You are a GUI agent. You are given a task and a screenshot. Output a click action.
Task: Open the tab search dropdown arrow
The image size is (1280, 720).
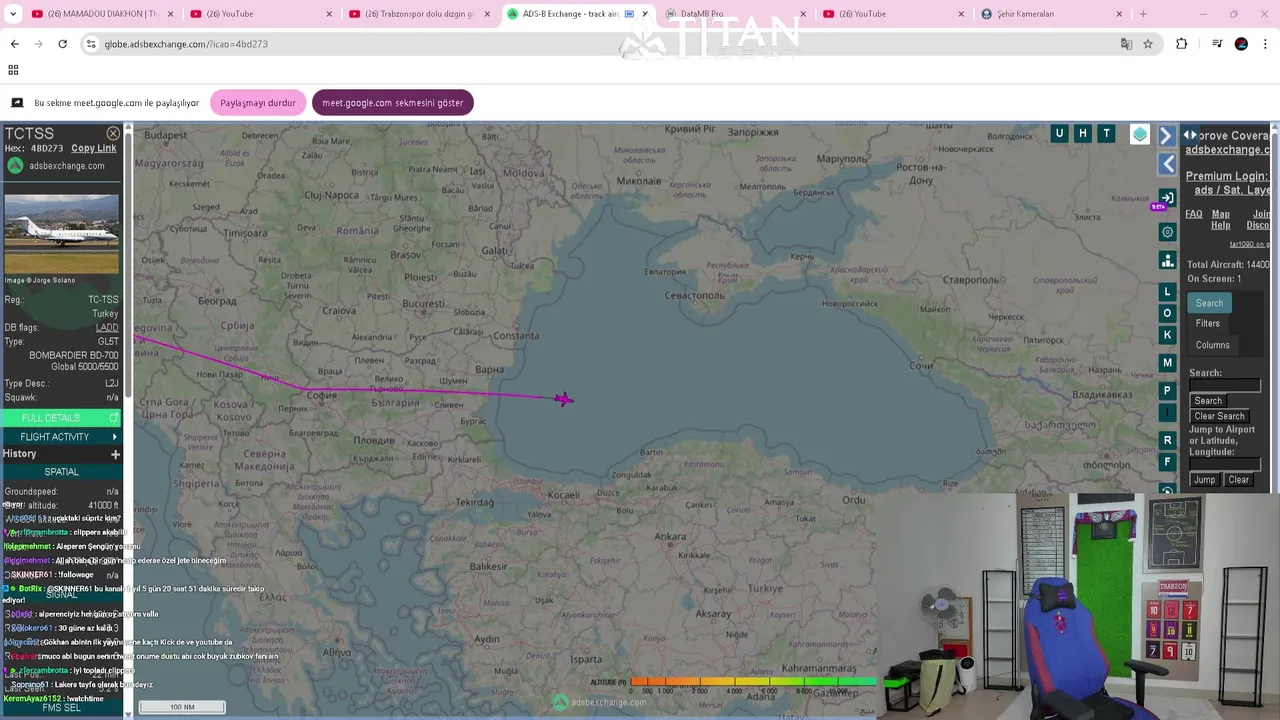tap(13, 14)
